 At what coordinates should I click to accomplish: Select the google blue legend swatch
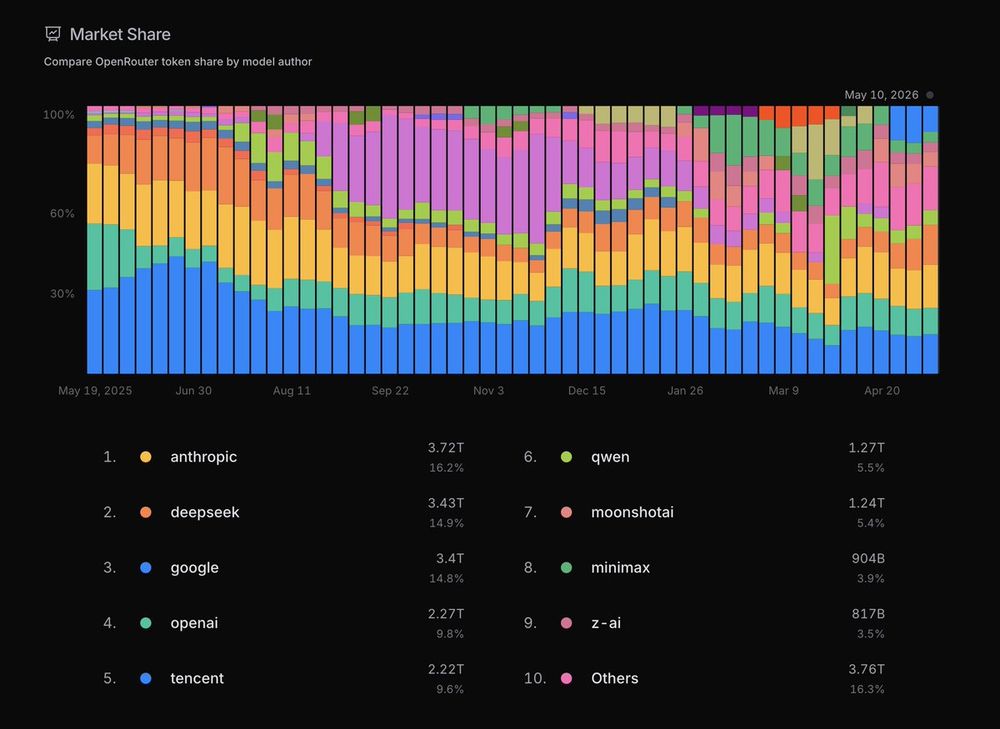pos(145,568)
